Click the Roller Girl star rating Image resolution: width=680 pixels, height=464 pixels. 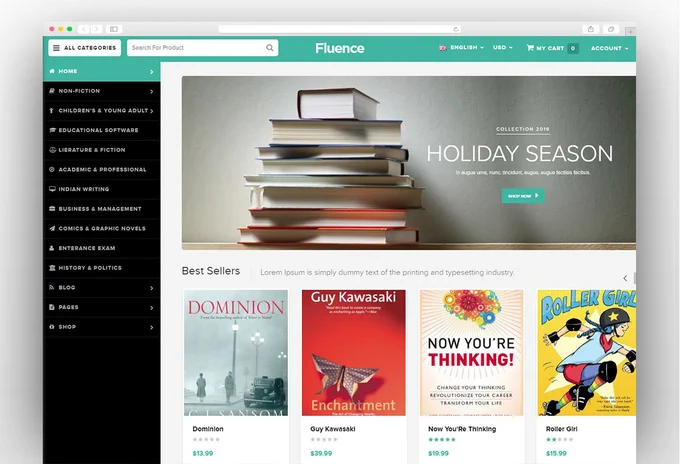[x=559, y=439]
